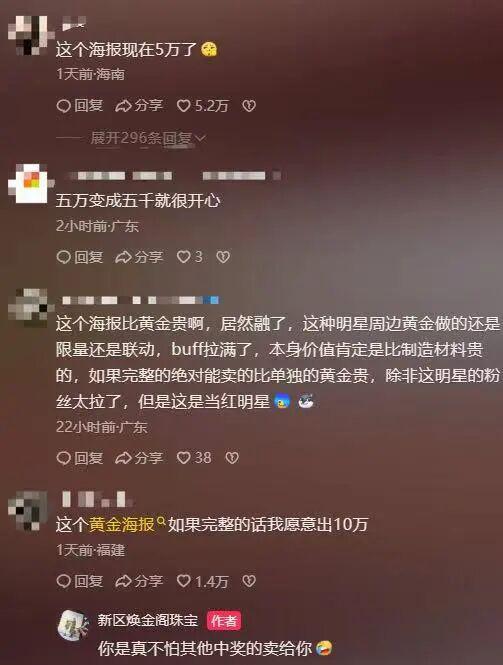The height and width of the screenshot is (665, 503).
Task: Reply to the 五万变成五千 comment
Action: point(80,257)
